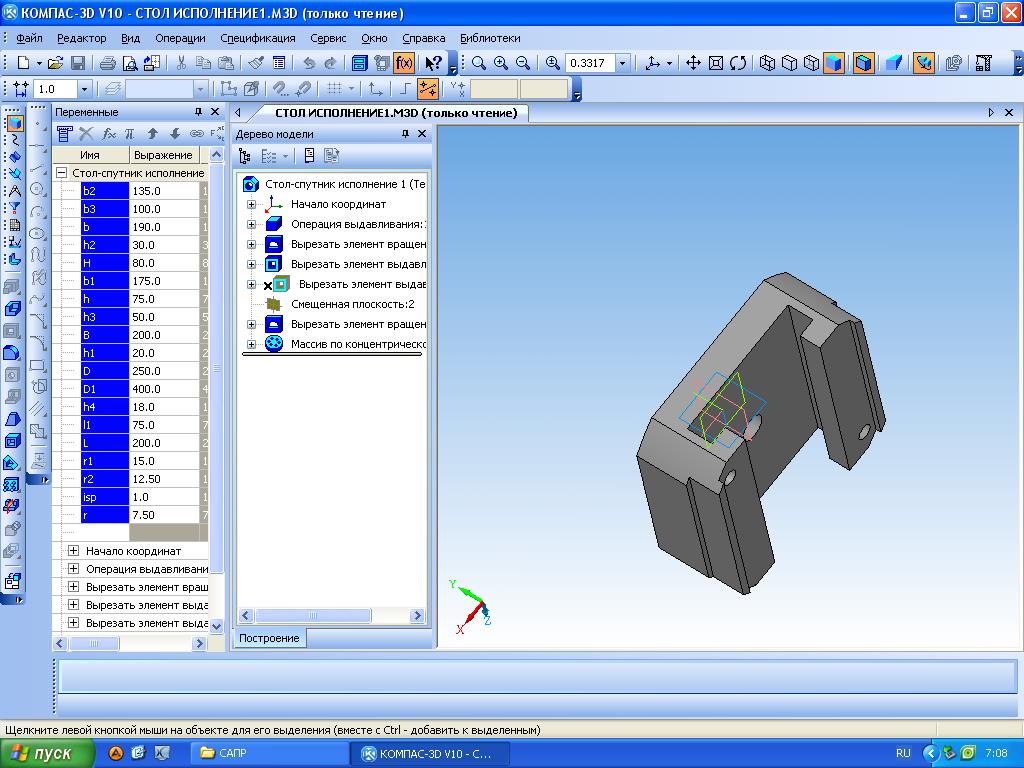
Task: Toggle shaded with edges display
Action: (x=863, y=63)
